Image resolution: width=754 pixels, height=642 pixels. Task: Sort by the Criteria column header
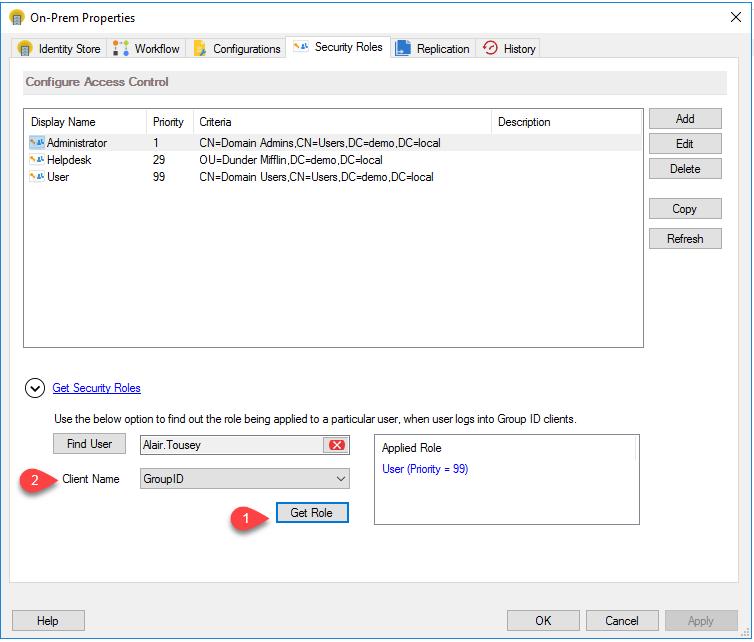342,122
